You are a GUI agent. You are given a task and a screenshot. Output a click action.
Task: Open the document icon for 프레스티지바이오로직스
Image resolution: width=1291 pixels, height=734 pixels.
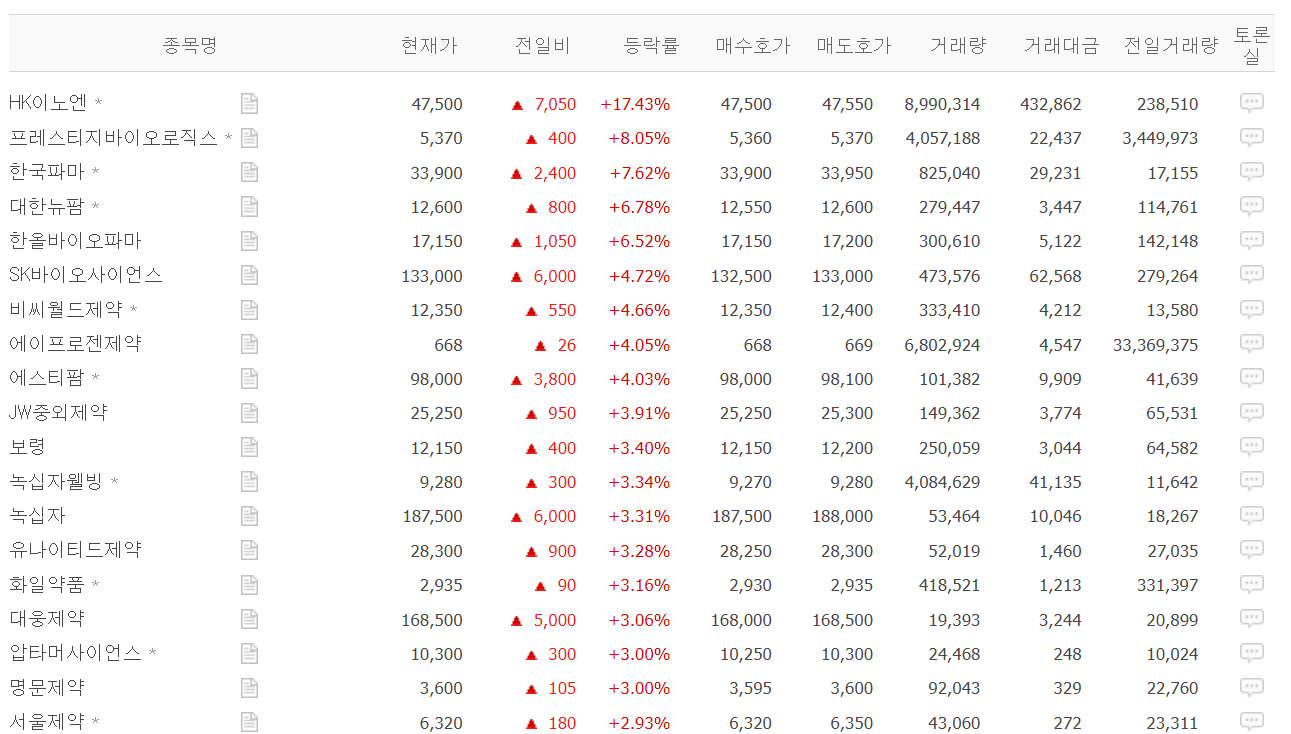click(249, 138)
